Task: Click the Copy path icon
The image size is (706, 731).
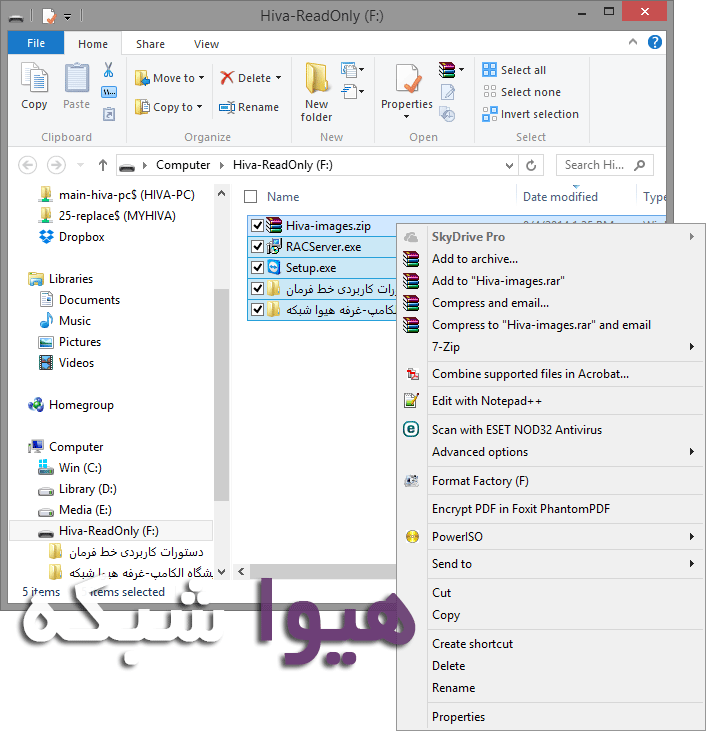Action: coord(109,92)
